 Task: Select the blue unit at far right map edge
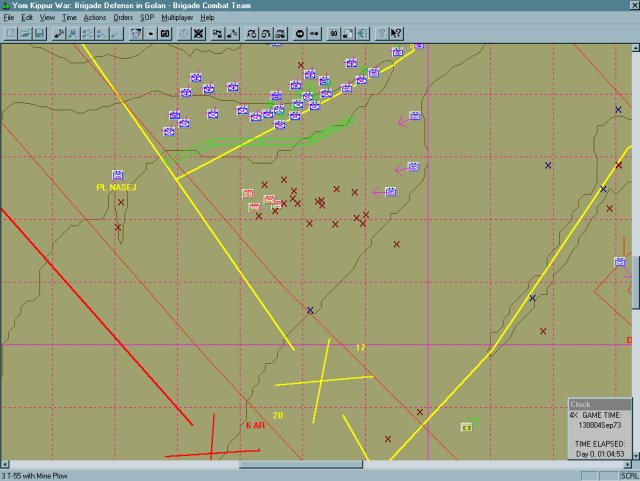pyautogui.click(x=620, y=262)
